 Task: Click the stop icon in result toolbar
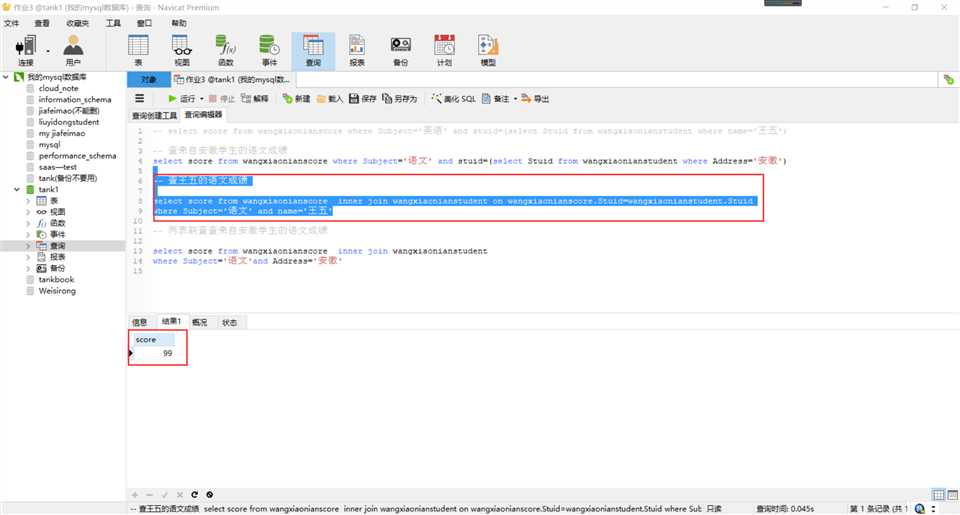click(209, 495)
